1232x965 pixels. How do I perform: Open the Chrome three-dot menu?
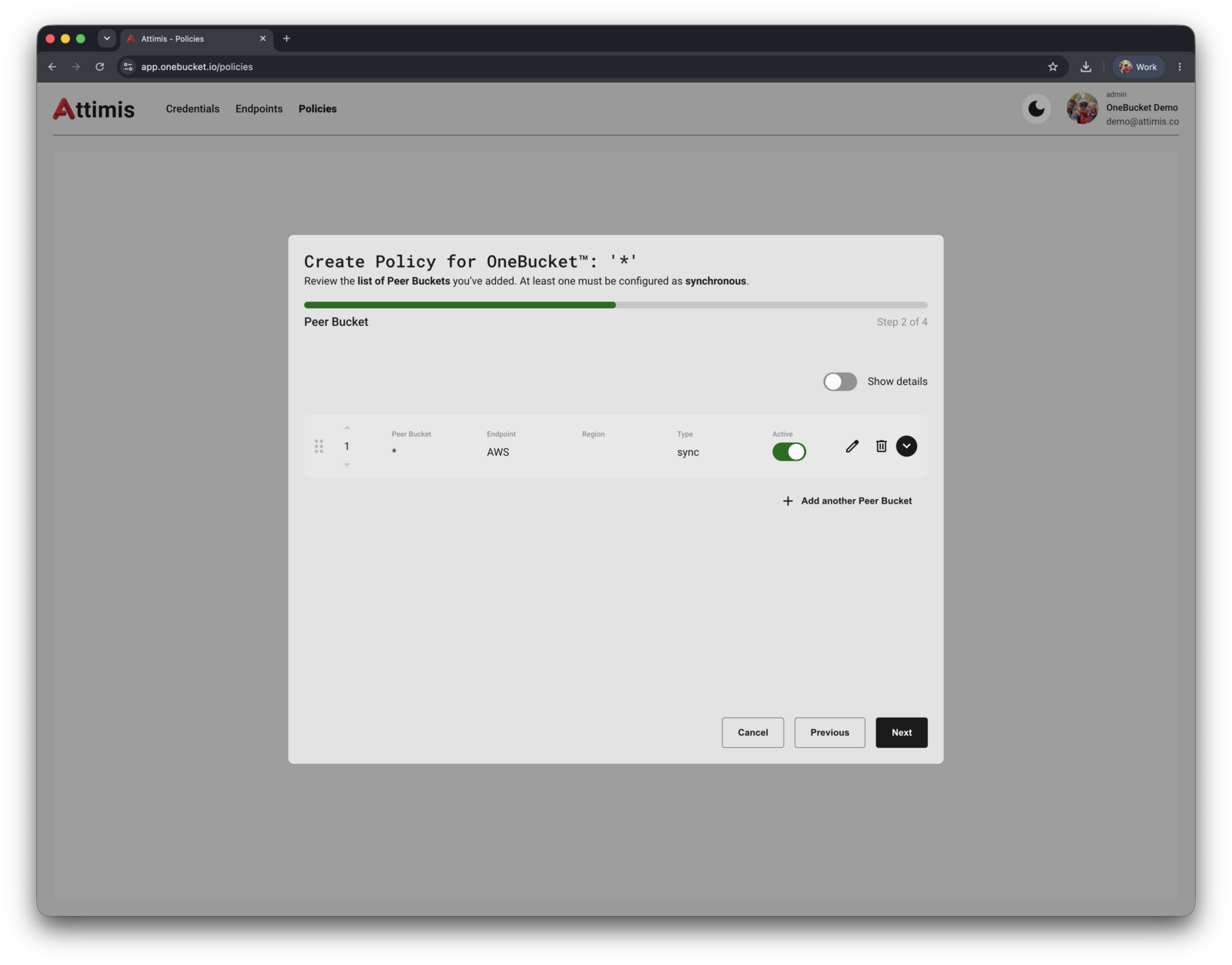click(x=1180, y=67)
